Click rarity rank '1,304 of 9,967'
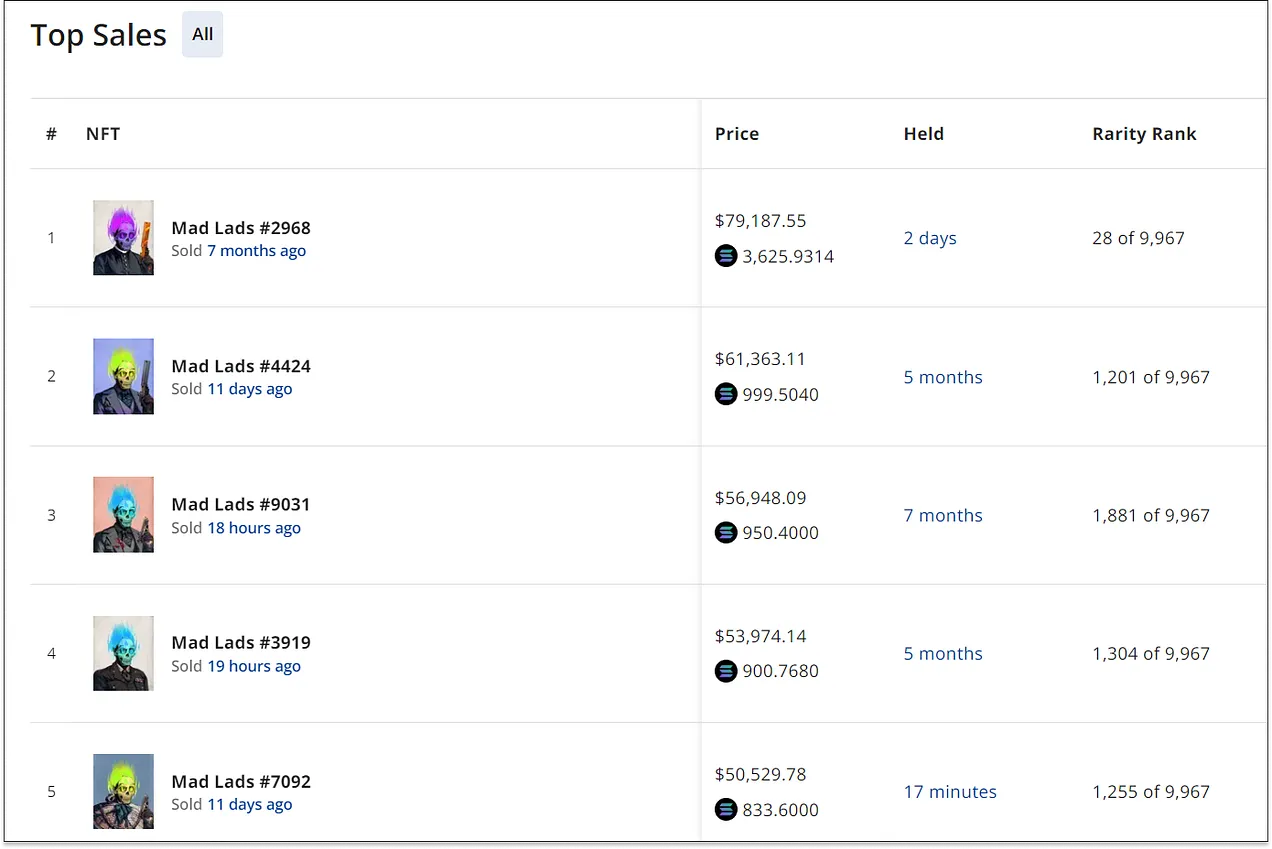Screen dimensions: 1272x849 point(1151,653)
